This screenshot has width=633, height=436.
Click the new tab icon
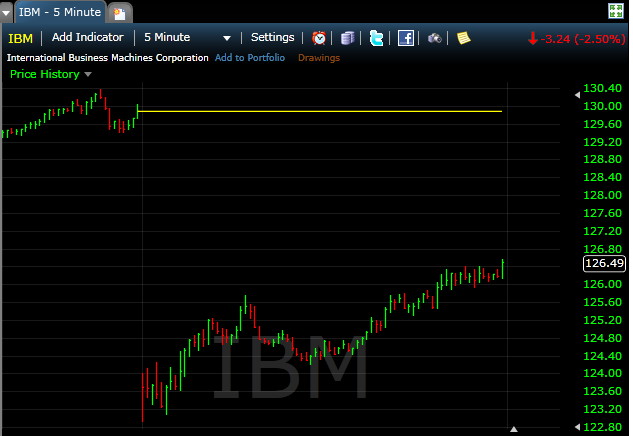(x=119, y=12)
